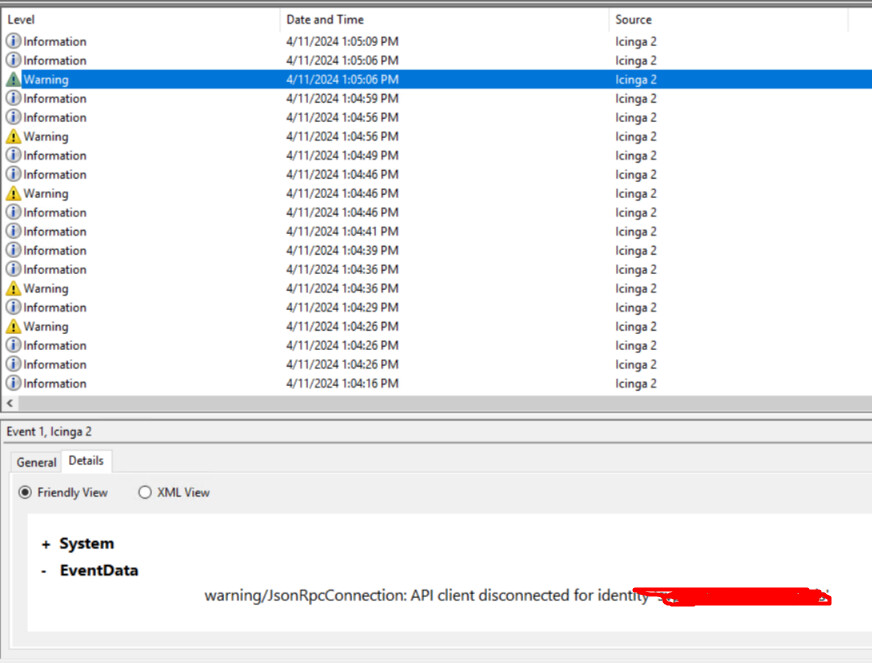Viewport: 872px width, 663px height.
Task: Click the horizontal scrollbar left arrow
Action: (x=10, y=403)
